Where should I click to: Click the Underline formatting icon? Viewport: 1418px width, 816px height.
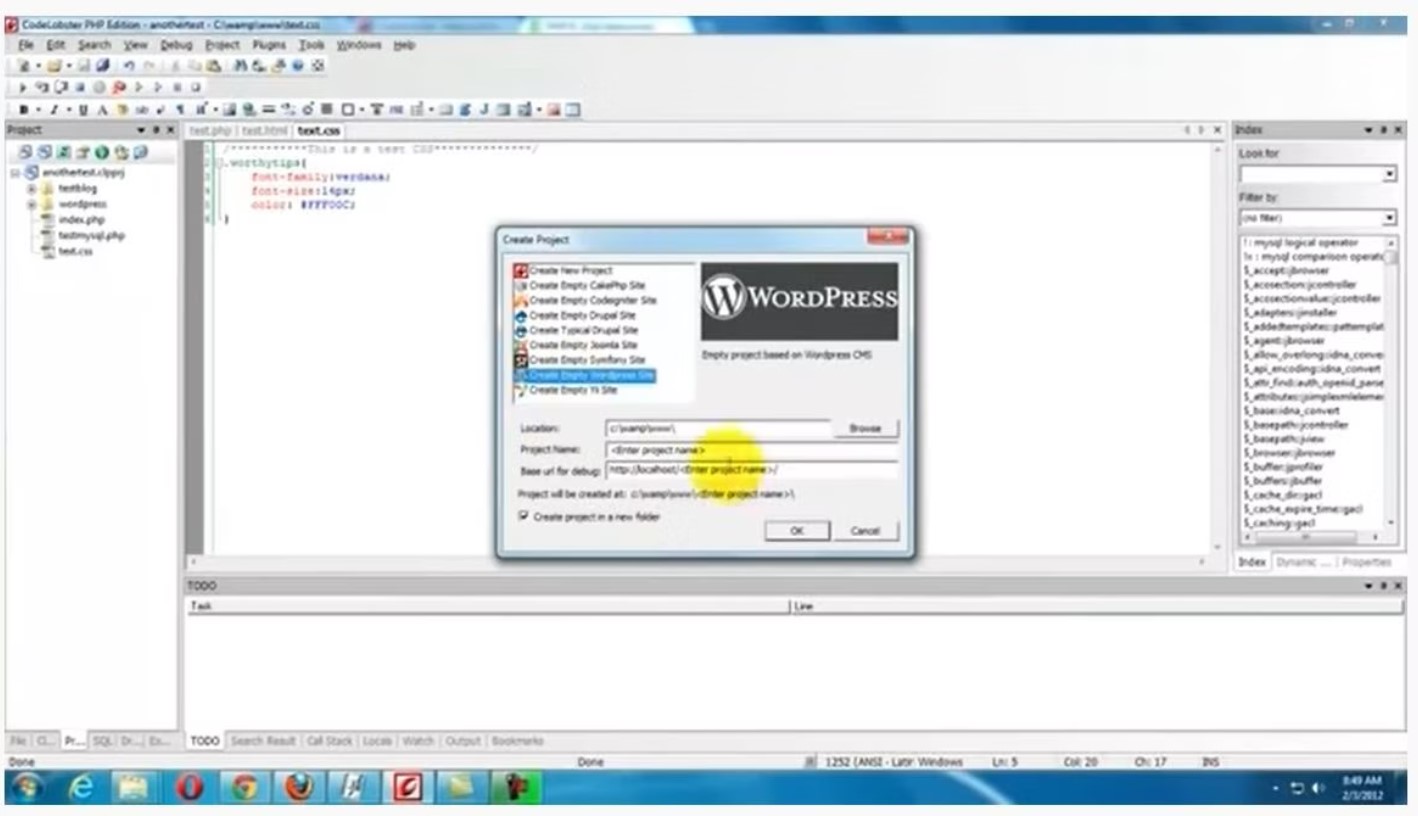(84, 110)
